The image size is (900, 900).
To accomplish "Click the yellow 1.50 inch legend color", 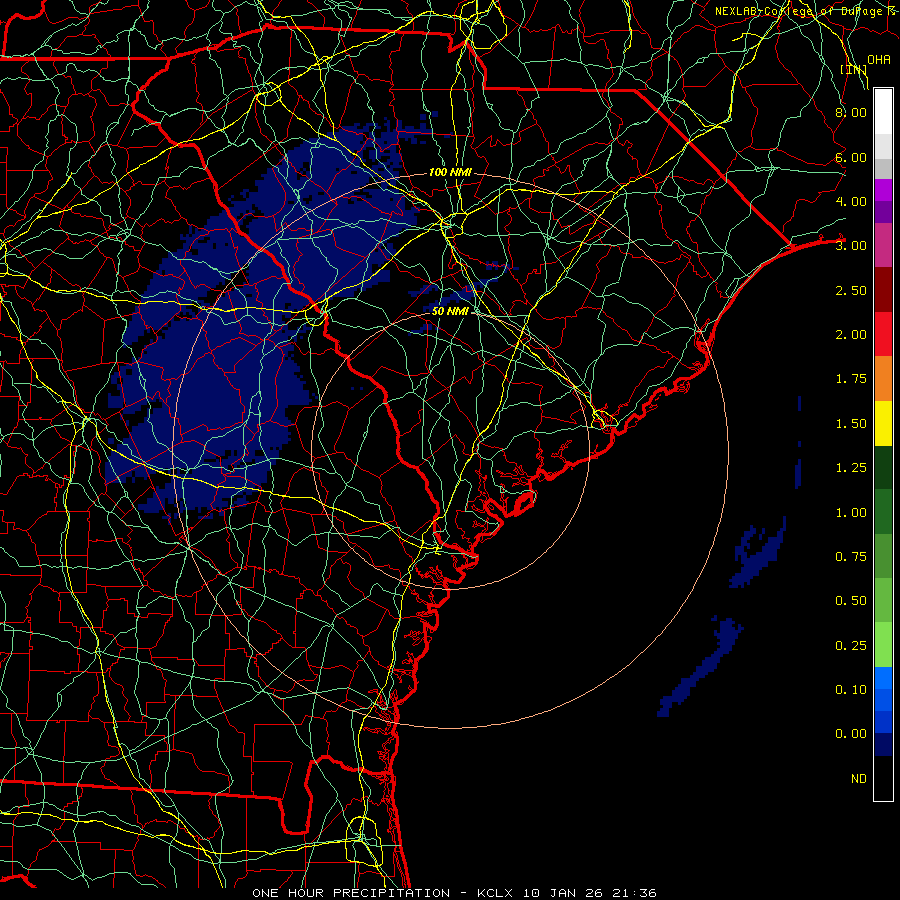I will coord(883,423).
